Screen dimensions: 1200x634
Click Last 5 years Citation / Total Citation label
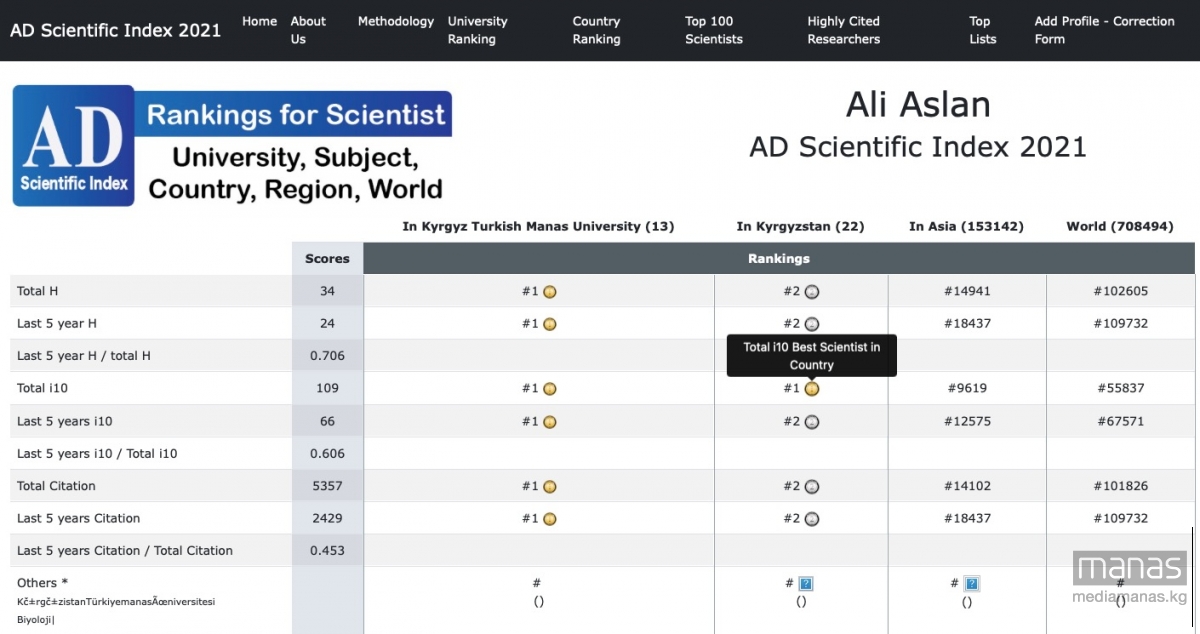coord(125,551)
